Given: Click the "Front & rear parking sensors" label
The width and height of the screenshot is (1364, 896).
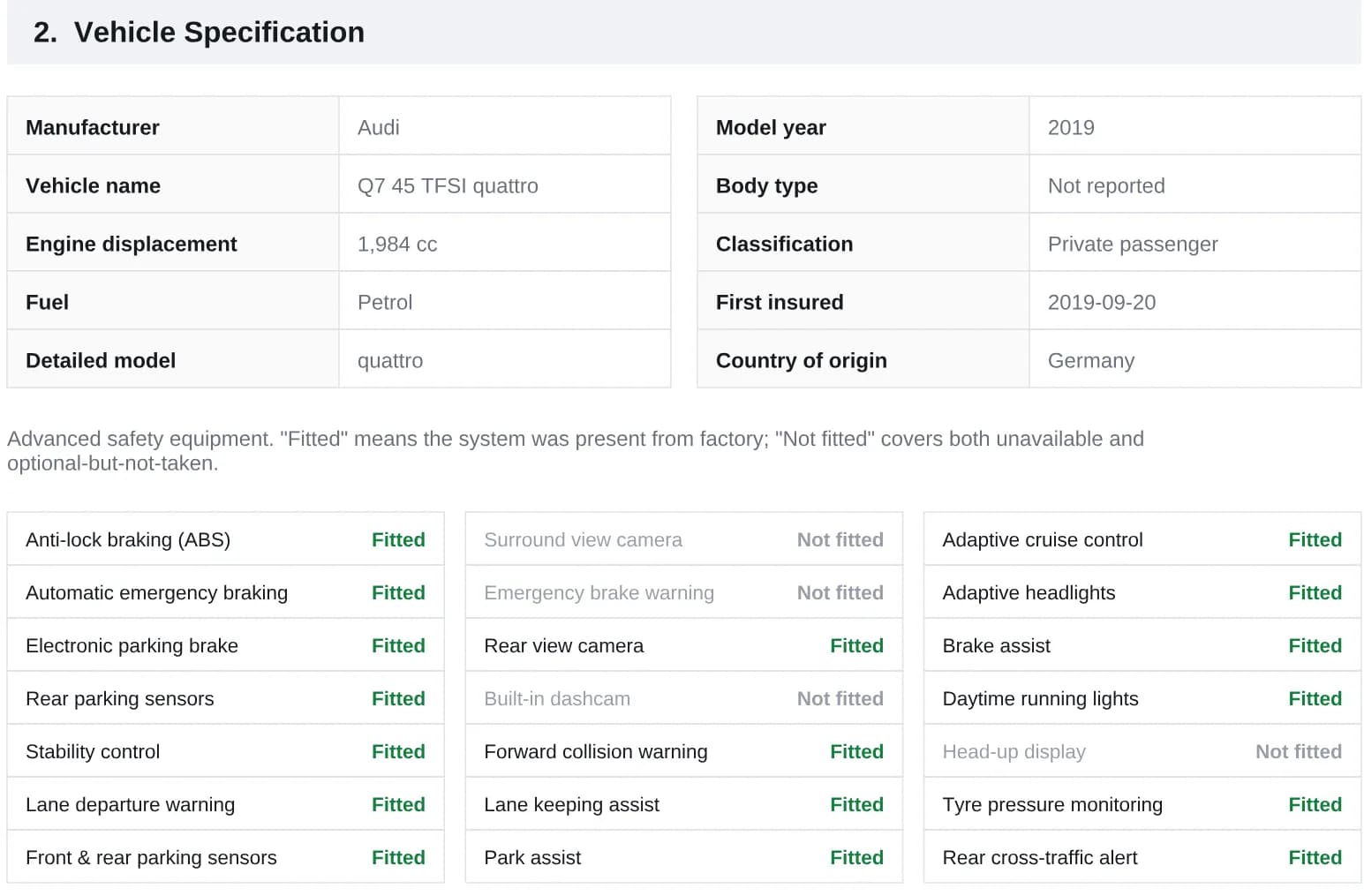Looking at the screenshot, I should [151, 857].
